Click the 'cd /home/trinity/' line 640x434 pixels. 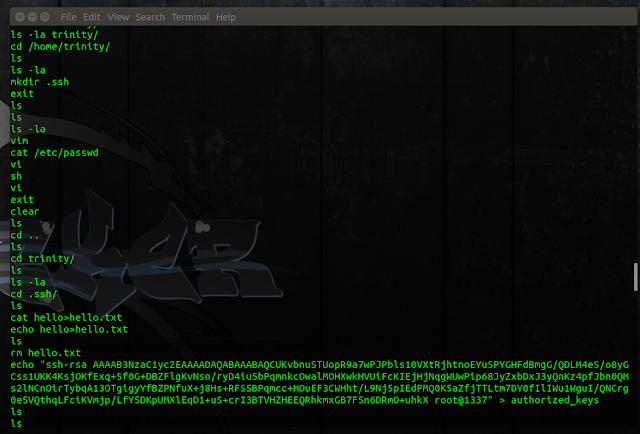[x=60, y=47]
